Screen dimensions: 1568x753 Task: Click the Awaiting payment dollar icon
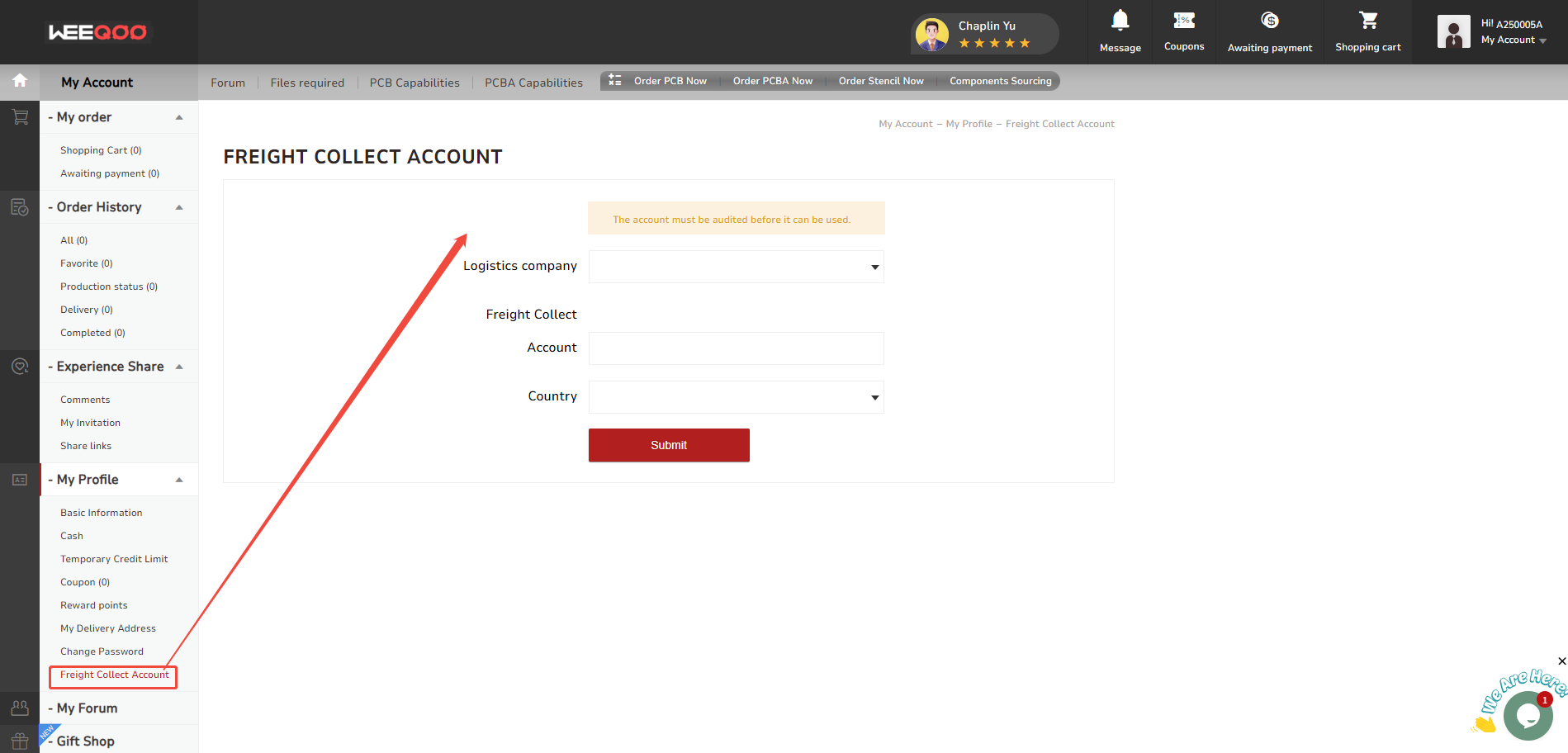(1269, 21)
